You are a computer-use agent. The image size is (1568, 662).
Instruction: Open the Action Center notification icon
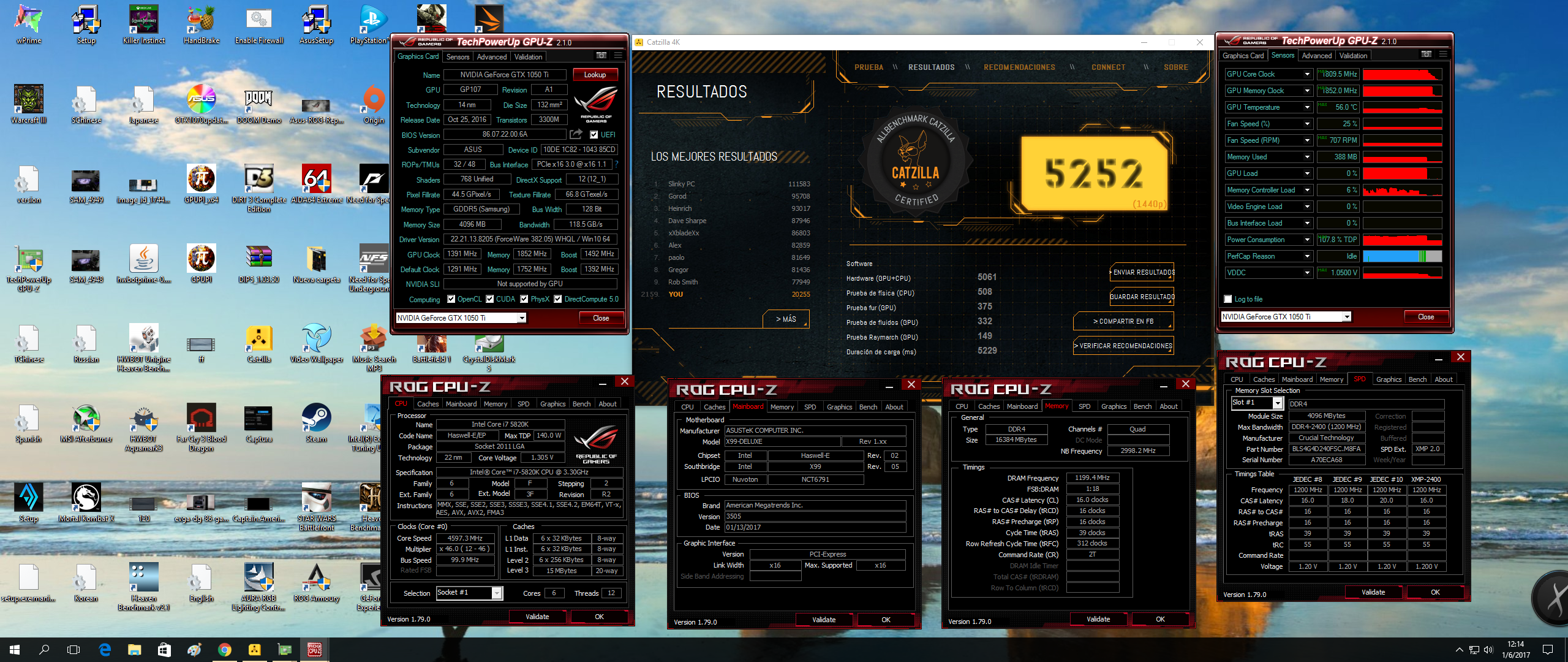1548,650
